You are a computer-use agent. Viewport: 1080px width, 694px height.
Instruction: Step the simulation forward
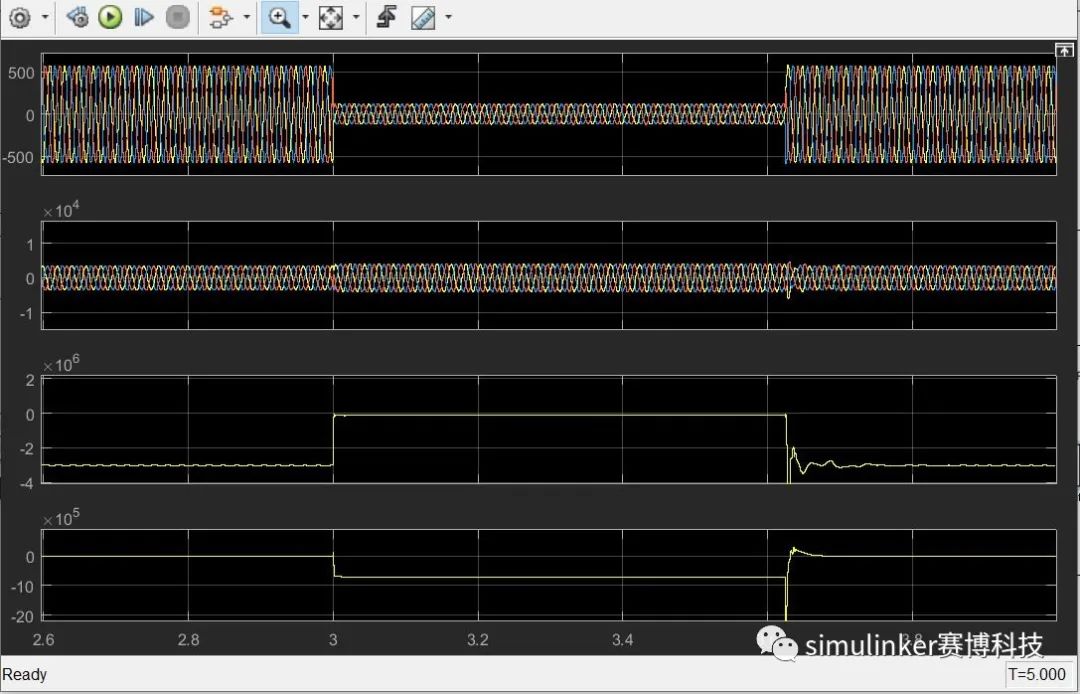point(143,17)
